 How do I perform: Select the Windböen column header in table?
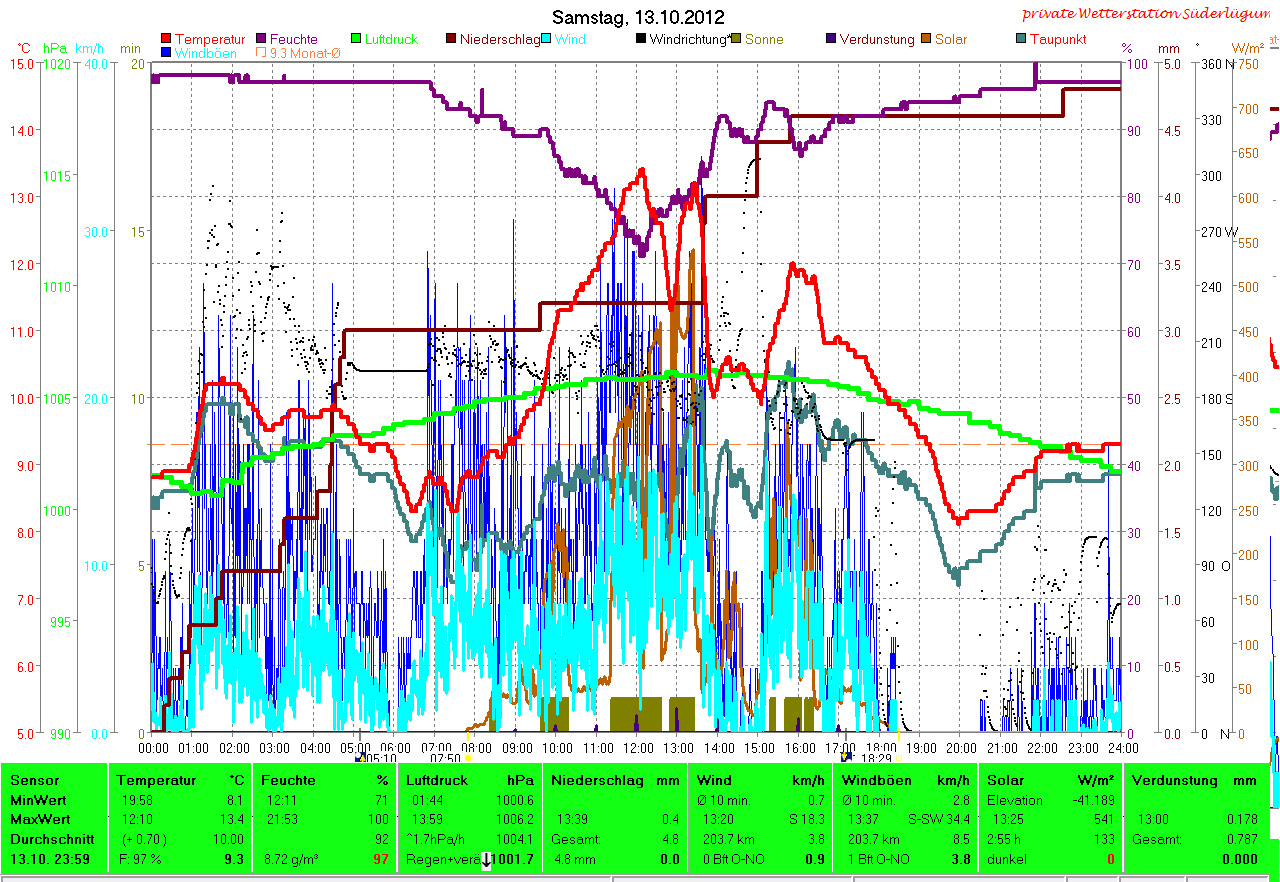tap(873, 780)
